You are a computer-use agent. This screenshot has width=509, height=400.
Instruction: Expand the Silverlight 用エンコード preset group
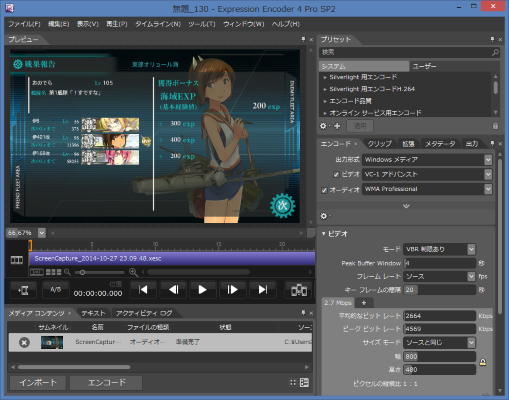click(325, 77)
